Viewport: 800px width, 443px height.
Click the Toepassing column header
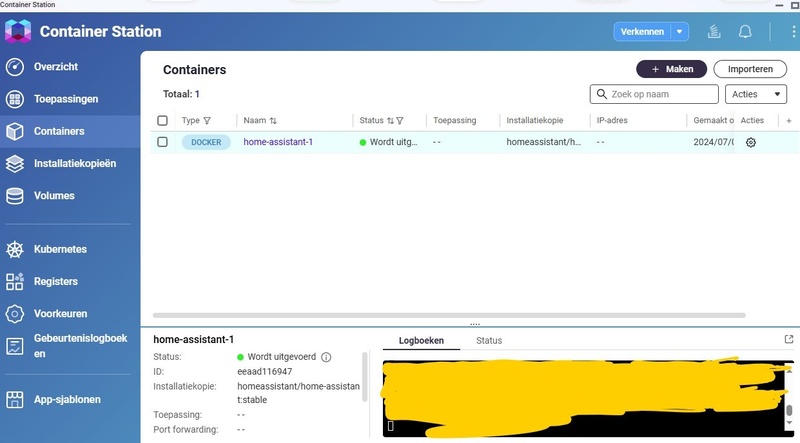455,120
